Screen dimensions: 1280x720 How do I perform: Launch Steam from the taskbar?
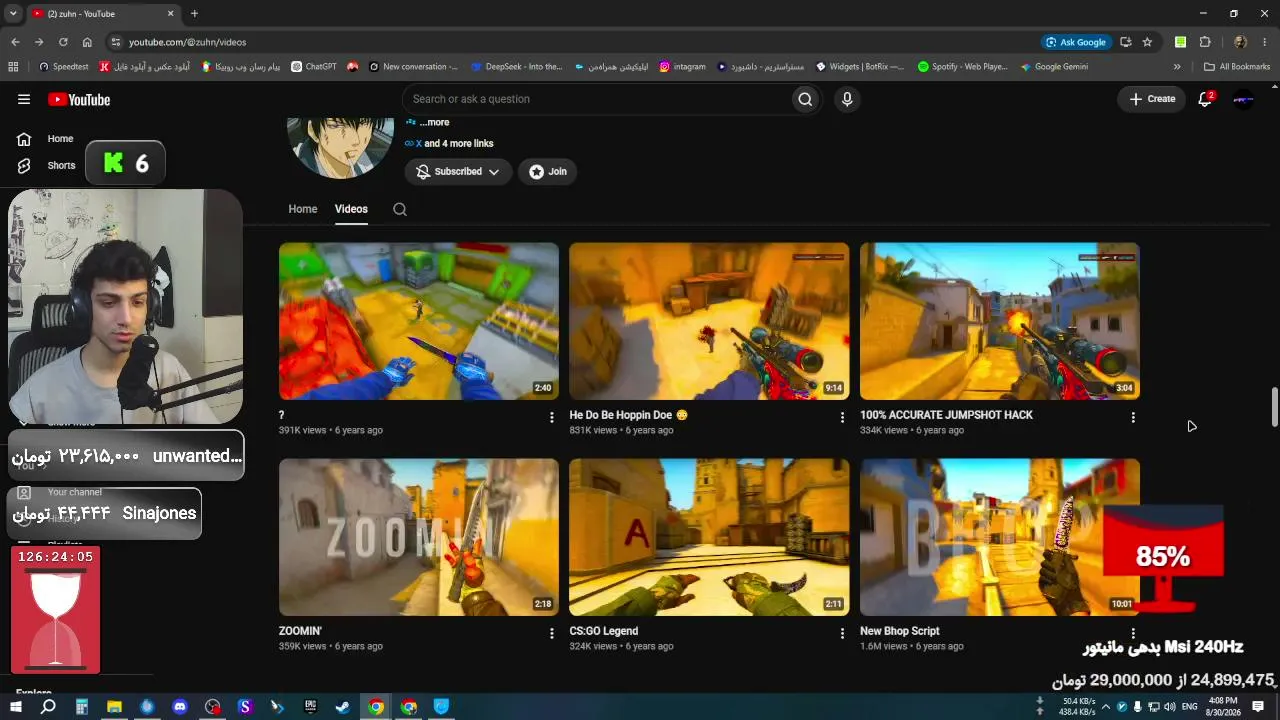coord(343,707)
